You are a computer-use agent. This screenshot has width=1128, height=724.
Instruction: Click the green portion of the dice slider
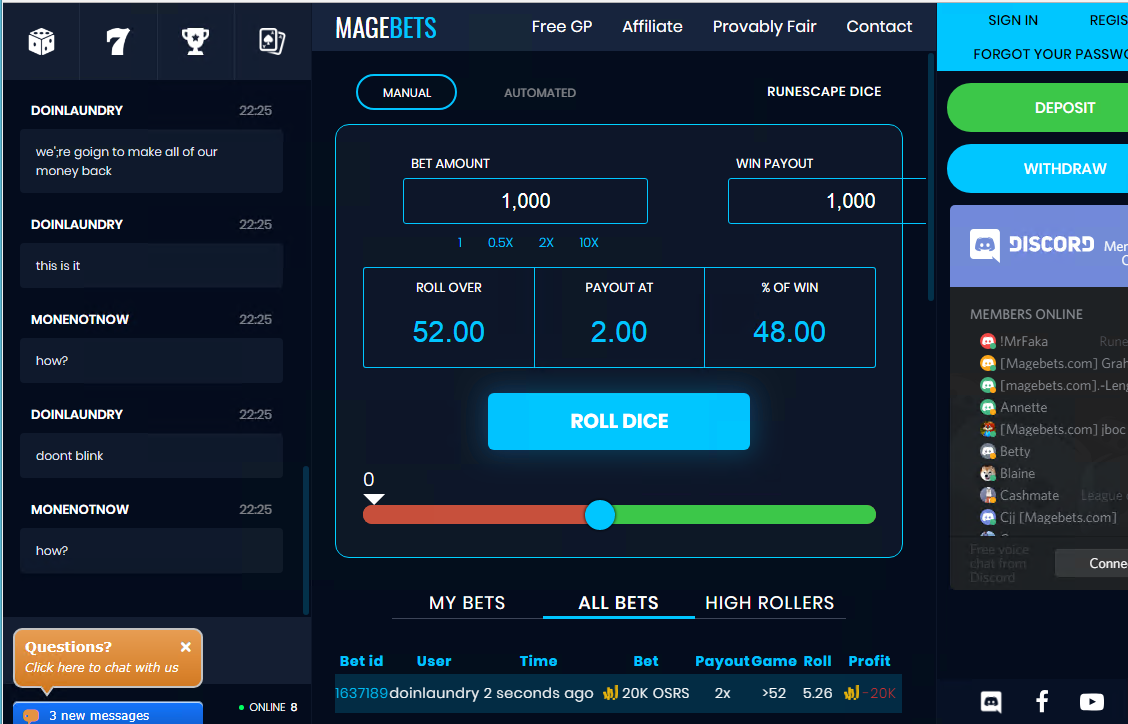click(x=745, y=515)
